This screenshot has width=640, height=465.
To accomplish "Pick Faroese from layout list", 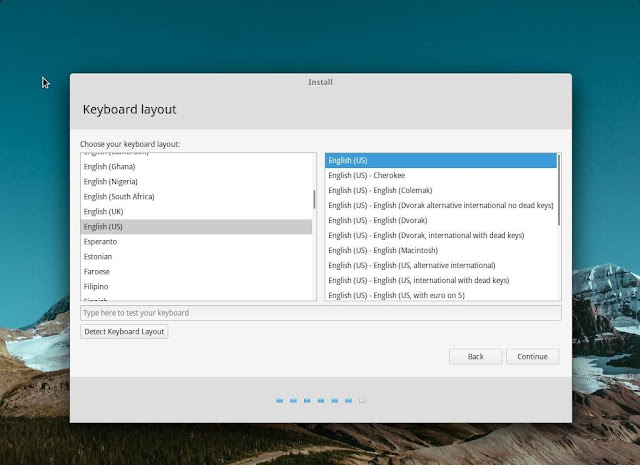I will pos(196,271).
